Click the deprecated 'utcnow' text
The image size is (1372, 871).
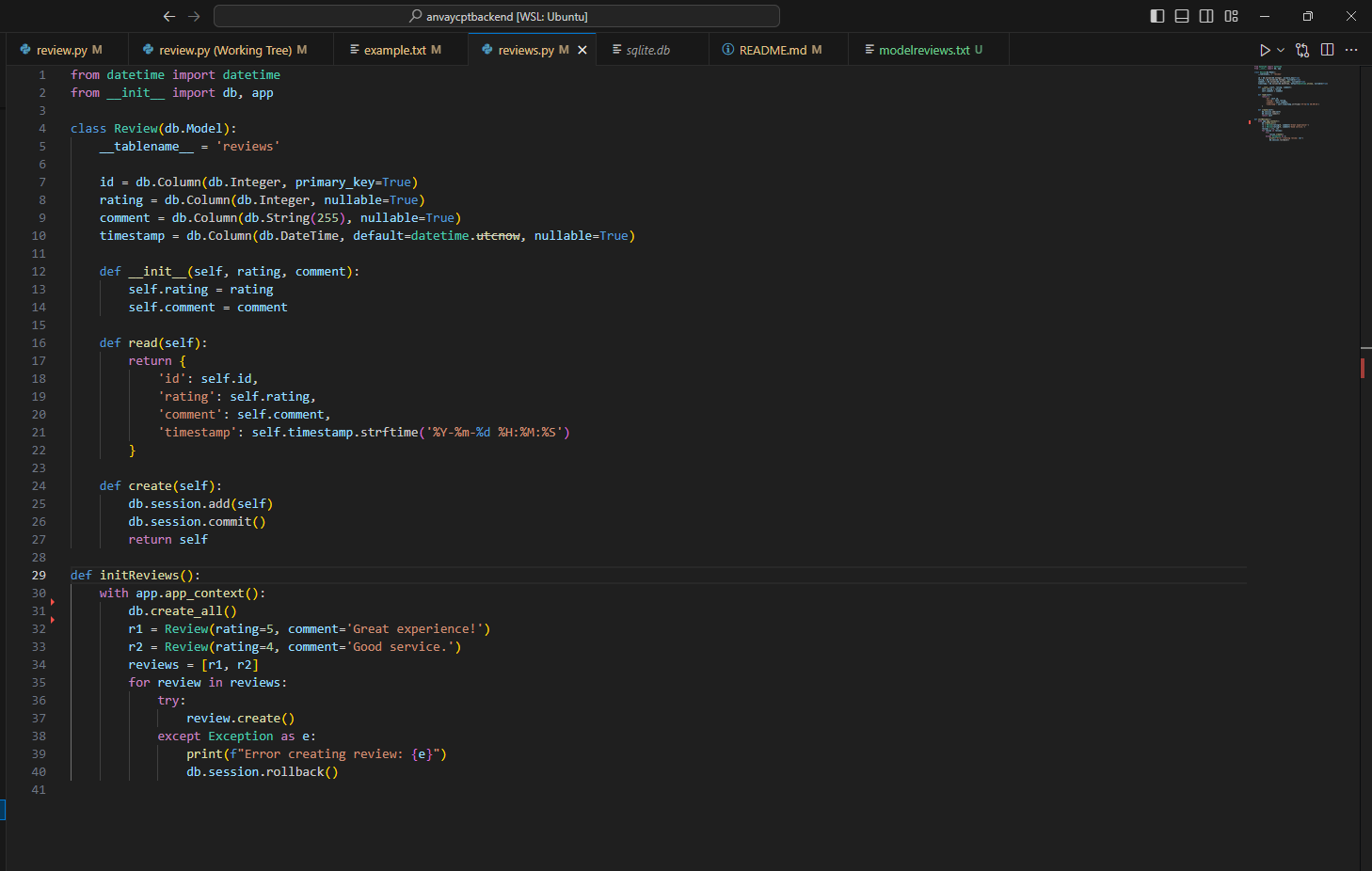499,235
